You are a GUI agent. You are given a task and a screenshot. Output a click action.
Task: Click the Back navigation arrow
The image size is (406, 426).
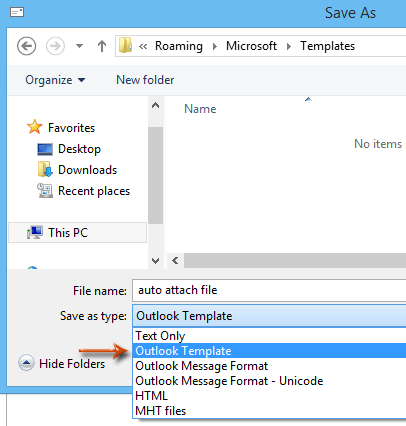pyautogui.click(x=27, y=46)
